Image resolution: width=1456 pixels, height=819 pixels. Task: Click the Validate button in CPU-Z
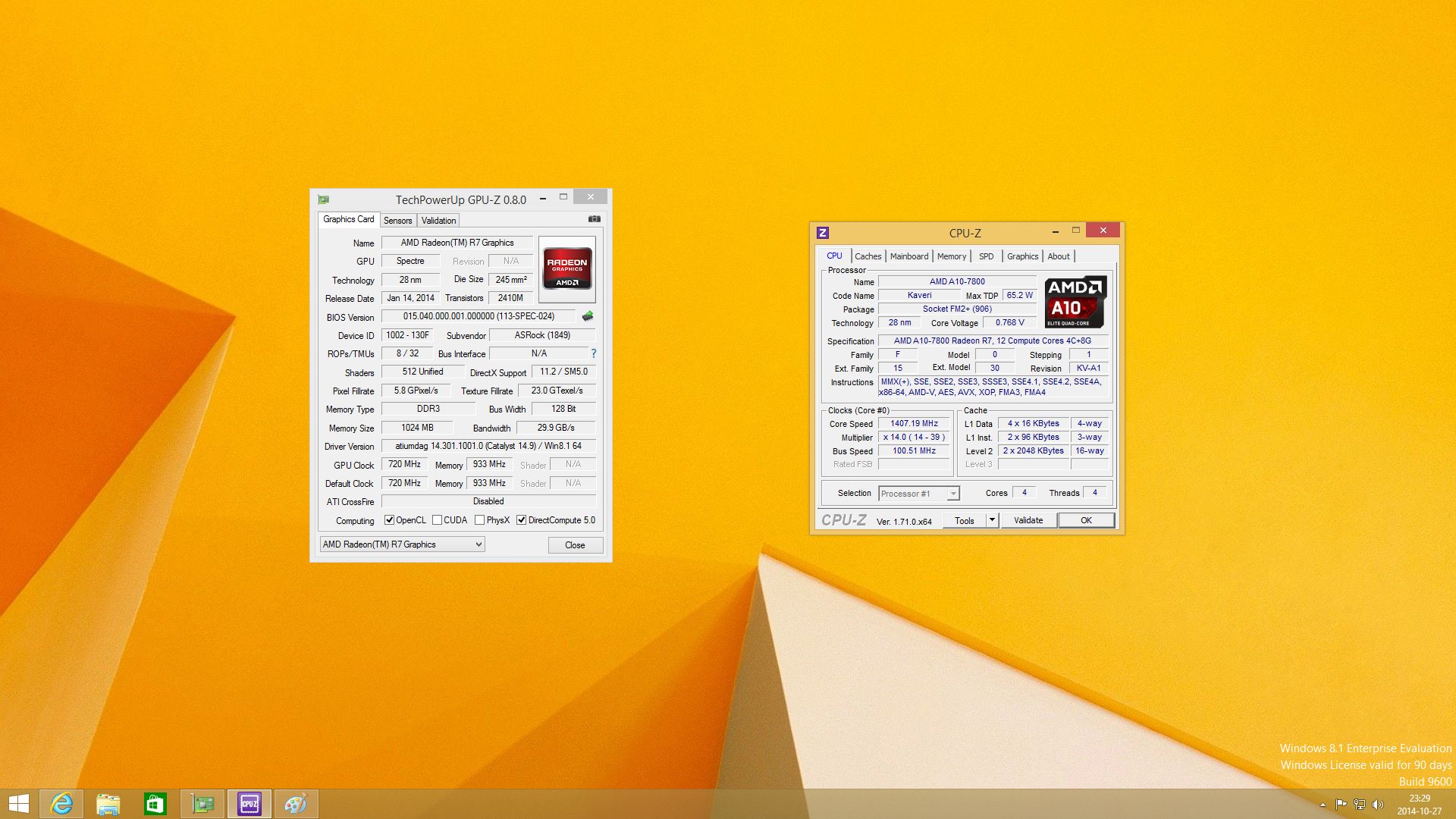click(1028, 519)
